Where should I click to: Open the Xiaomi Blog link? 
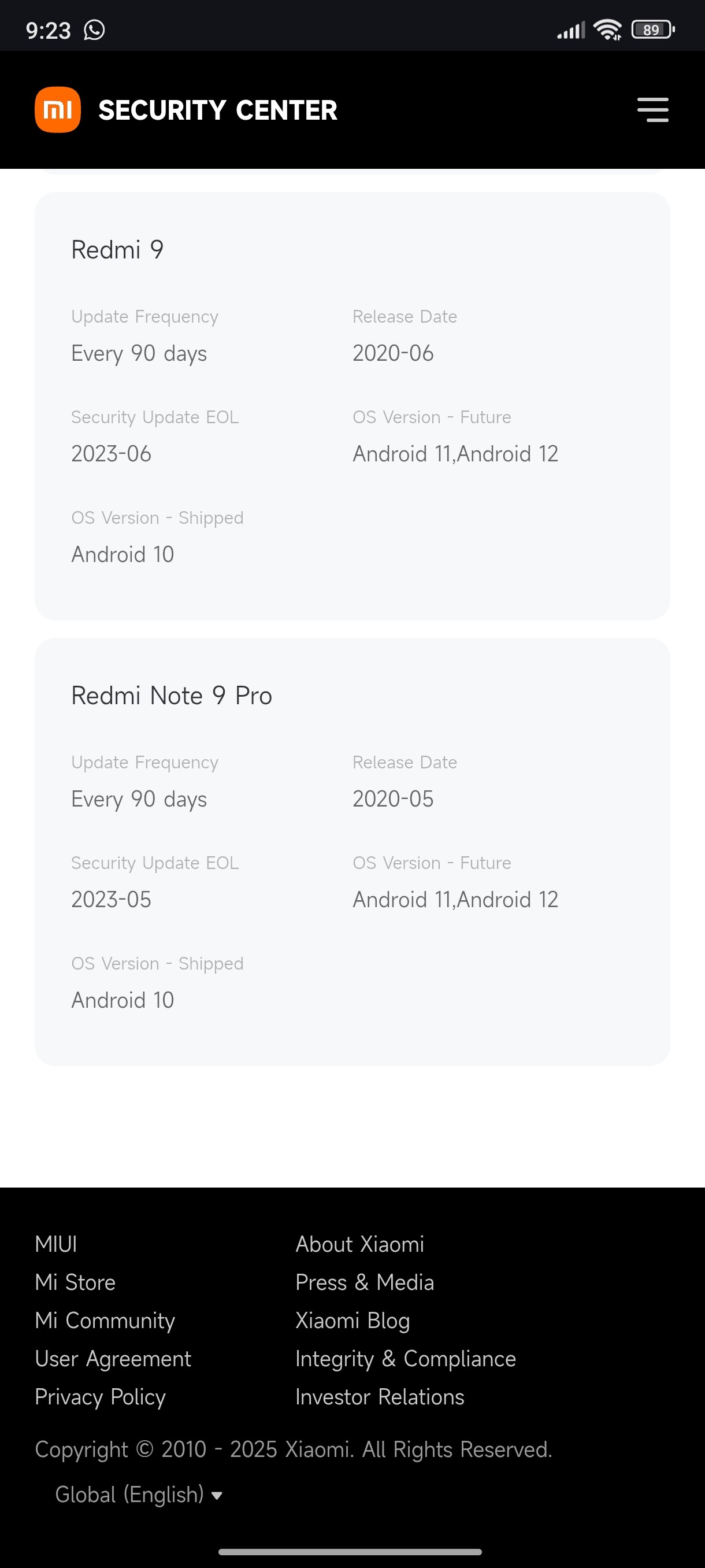click(x=352, y=1321)
